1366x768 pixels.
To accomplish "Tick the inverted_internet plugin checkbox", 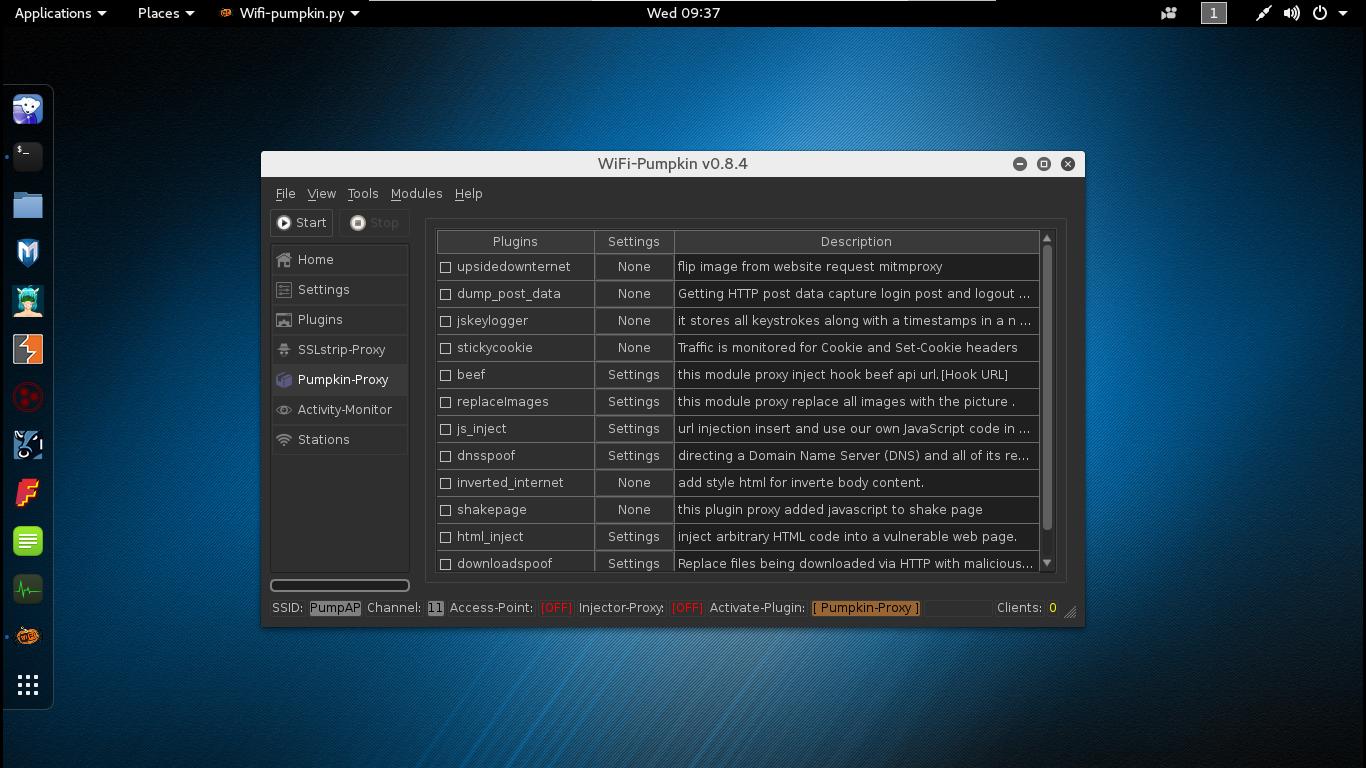I will tap(446, 483).
